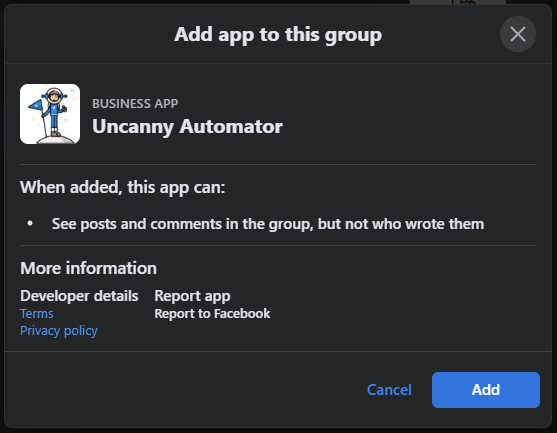The image size is (557, 433).
Task: Click the Uncanny Automator astronaut app icon
Action: [x=50, y=114]
